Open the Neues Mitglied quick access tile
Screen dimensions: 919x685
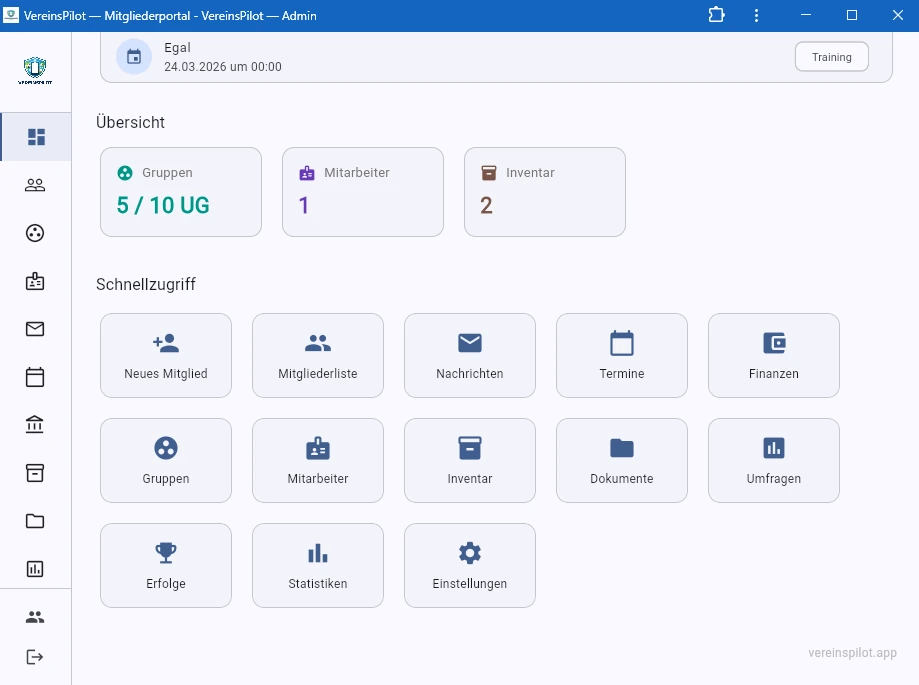click(165, 355)
